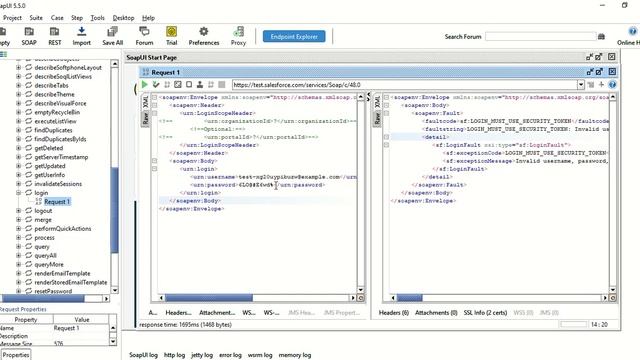Screen dimensions: 640x360
Task: Open the Forum toolbar icon
Action: point(144,36)
